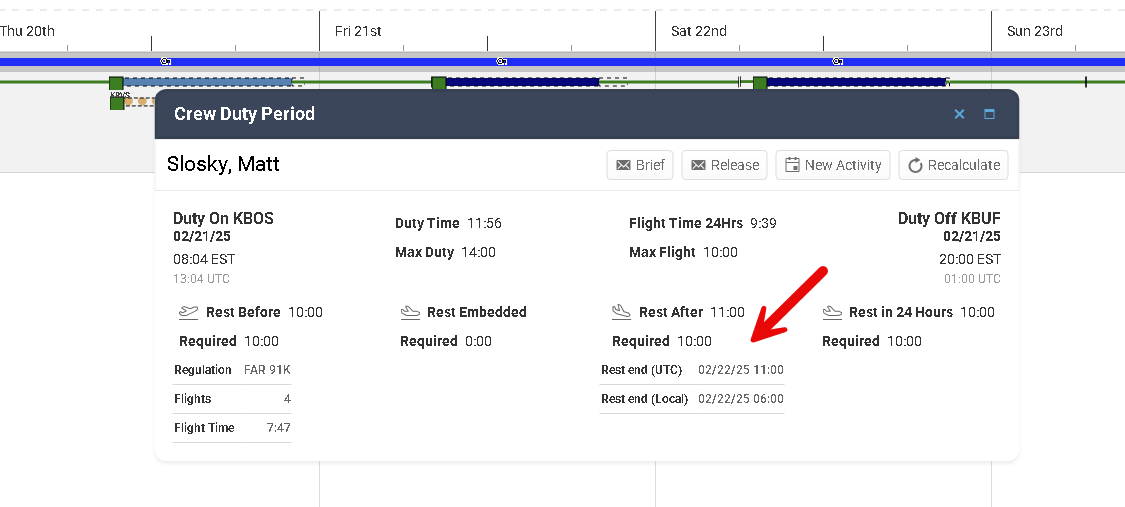
Task: Click the dark blue Friday duty bar
Action: tap(521, 82)
